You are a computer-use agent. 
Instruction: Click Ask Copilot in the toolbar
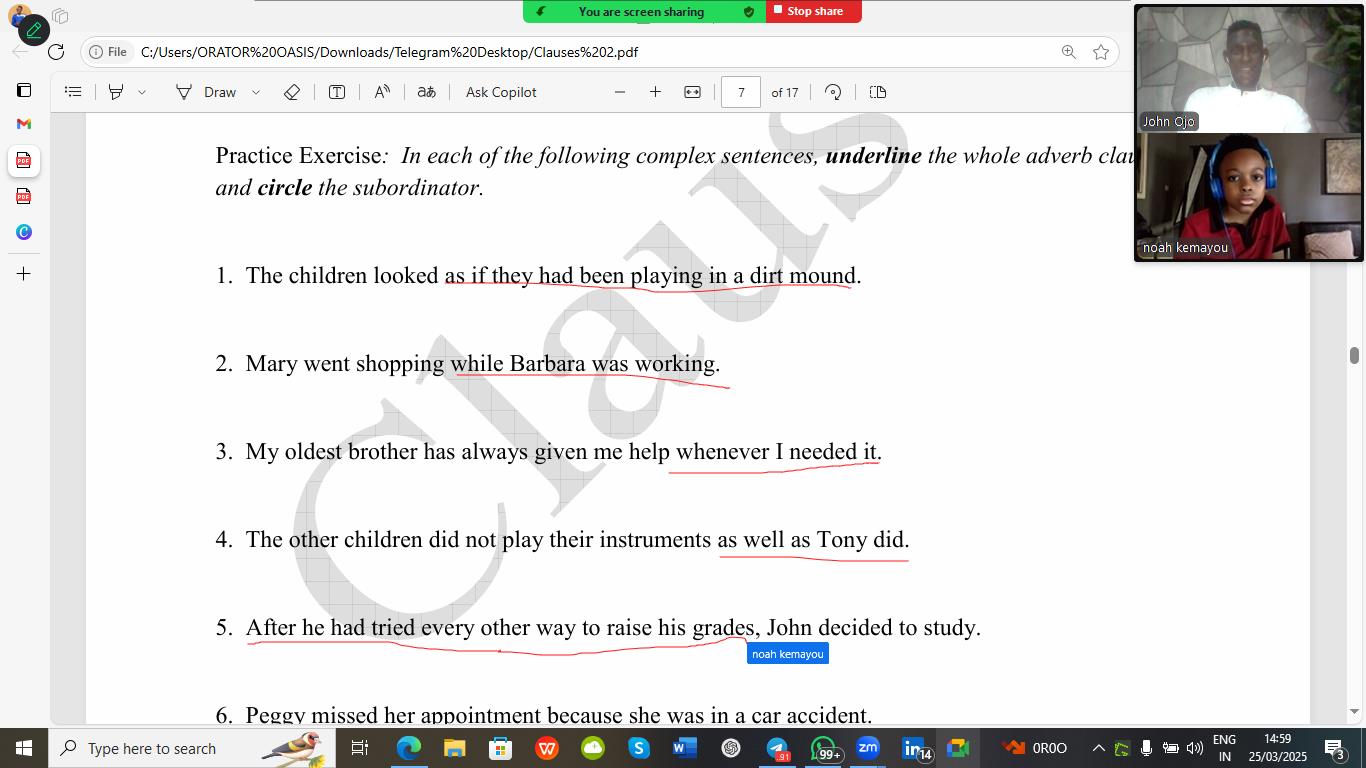pyautogui.click(x=501, y=92)
